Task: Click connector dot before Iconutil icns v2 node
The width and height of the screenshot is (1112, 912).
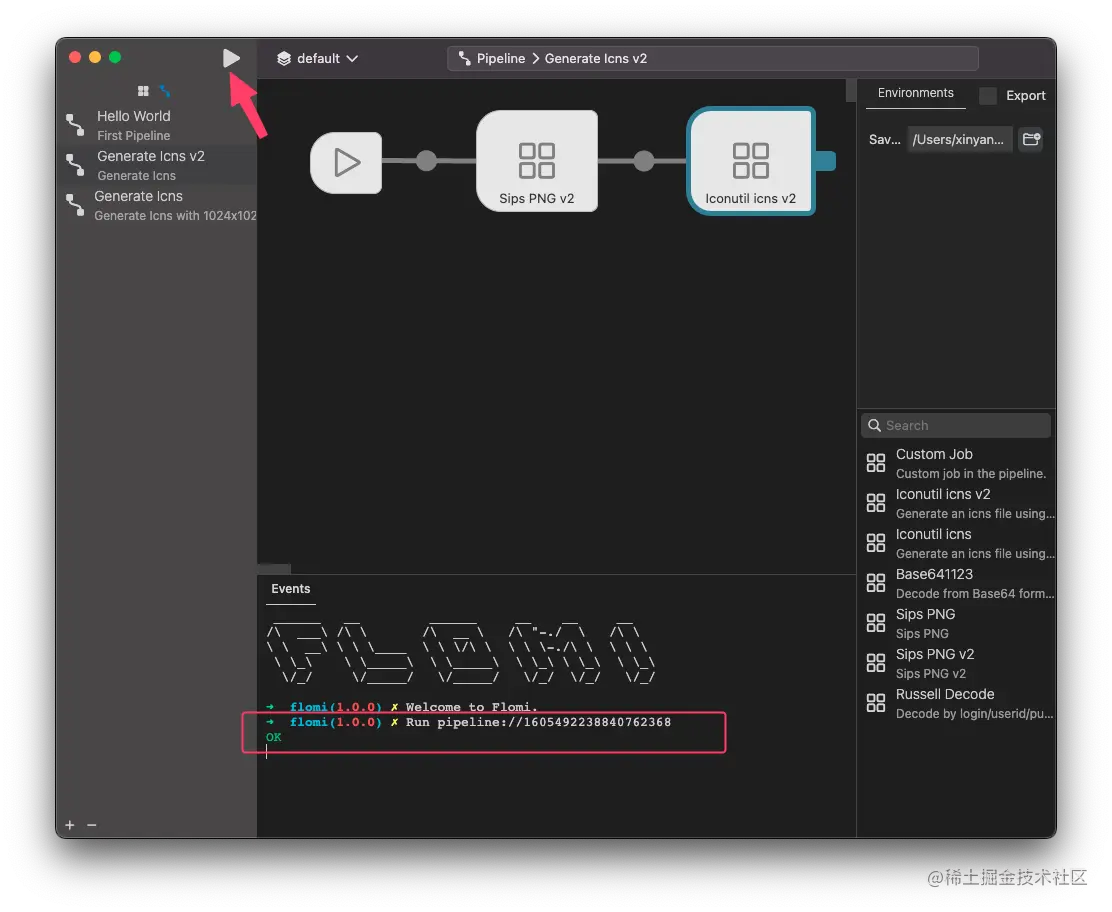Action: point(643,161)
